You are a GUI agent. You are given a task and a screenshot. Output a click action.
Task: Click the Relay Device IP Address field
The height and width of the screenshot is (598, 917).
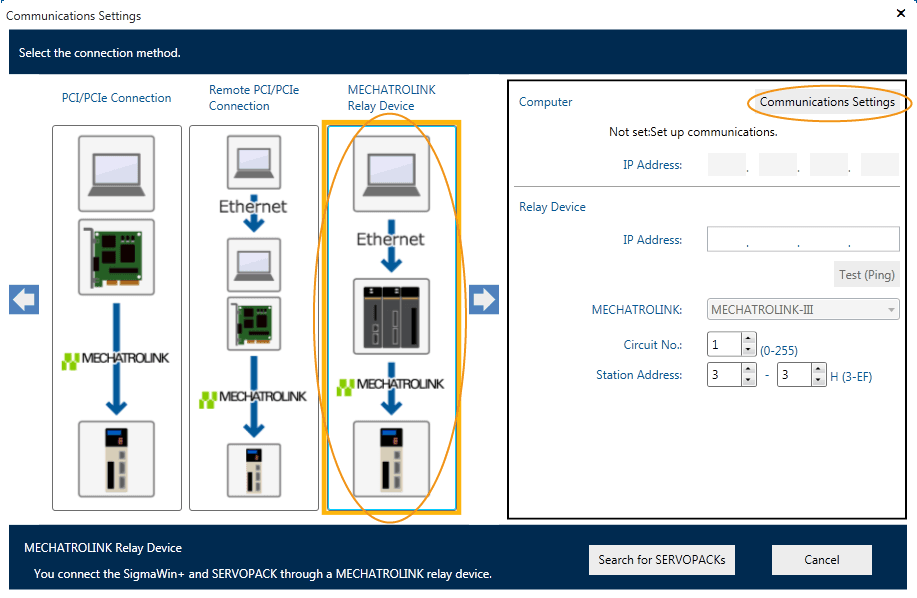tap(803, 240)
